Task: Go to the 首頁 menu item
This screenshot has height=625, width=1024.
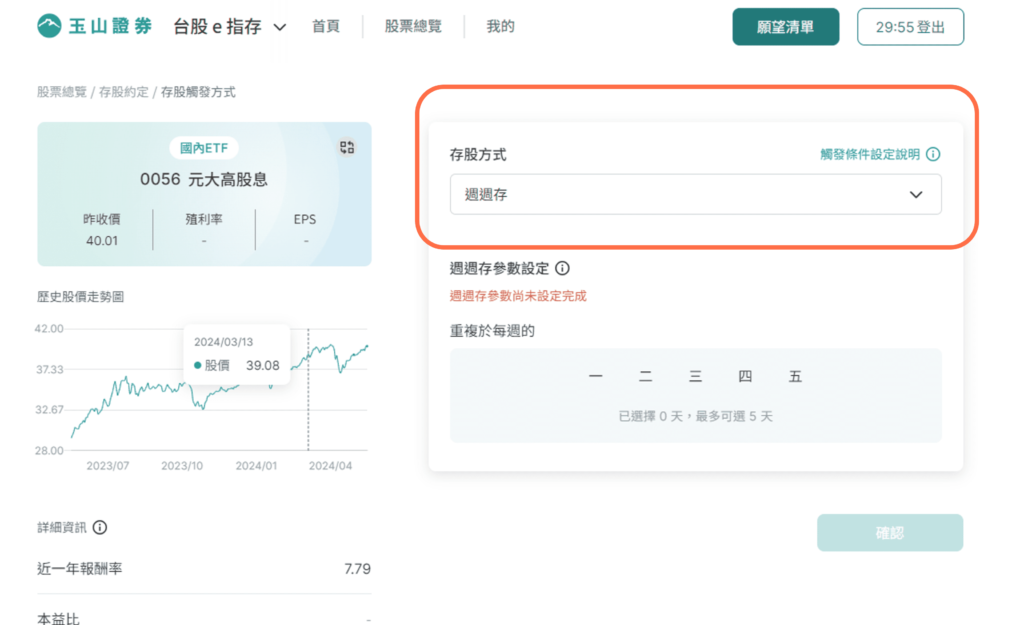Action: click(325, 27)
